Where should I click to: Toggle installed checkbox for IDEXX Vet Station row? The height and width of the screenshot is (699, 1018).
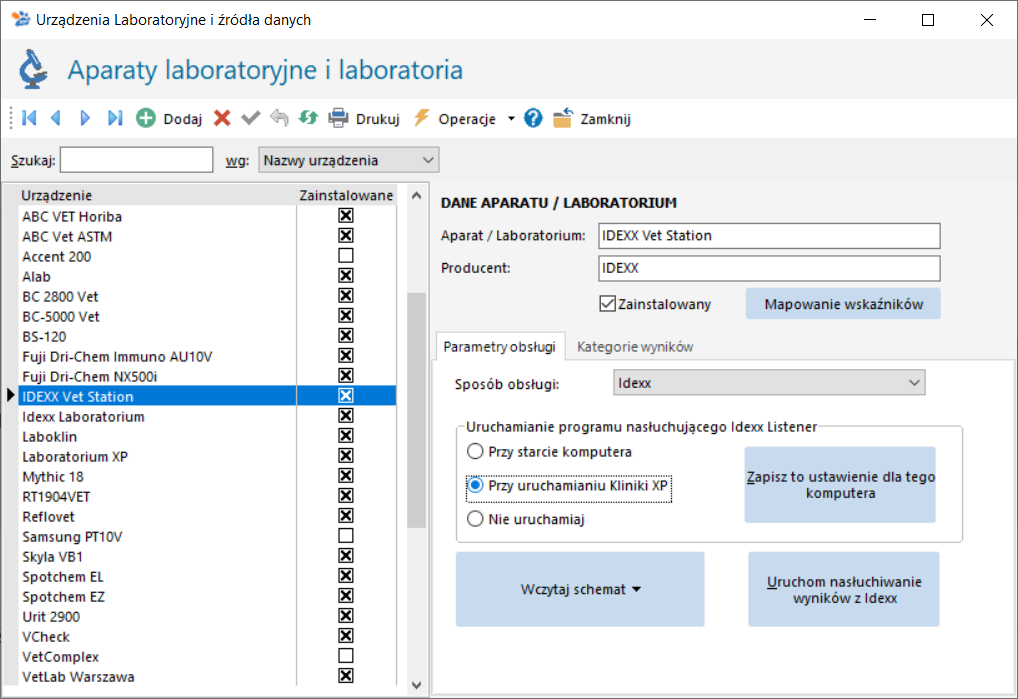coord(346,396)
